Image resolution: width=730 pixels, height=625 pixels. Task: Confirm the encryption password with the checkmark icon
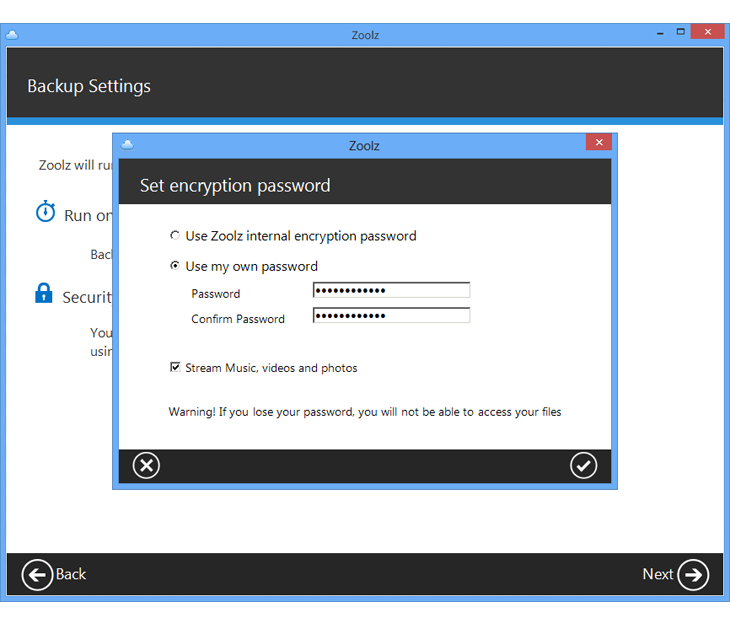(583, 465)
